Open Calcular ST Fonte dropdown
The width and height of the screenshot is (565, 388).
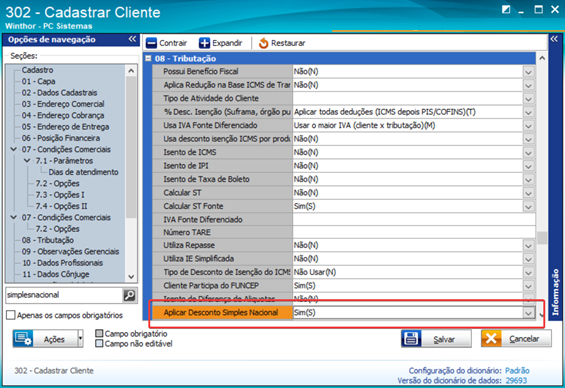[528, 206]
